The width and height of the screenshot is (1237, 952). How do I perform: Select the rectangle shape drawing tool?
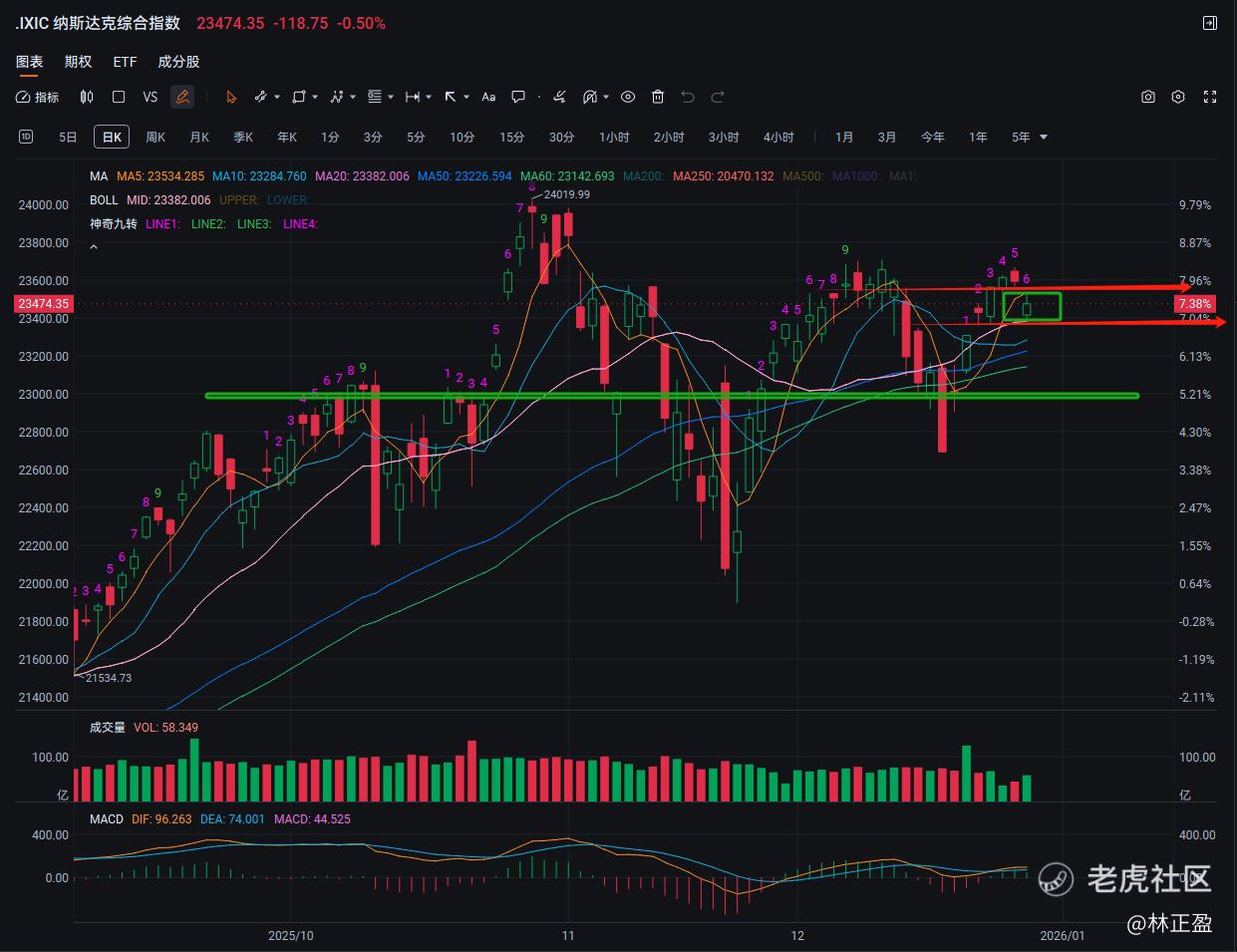point(298,97)
